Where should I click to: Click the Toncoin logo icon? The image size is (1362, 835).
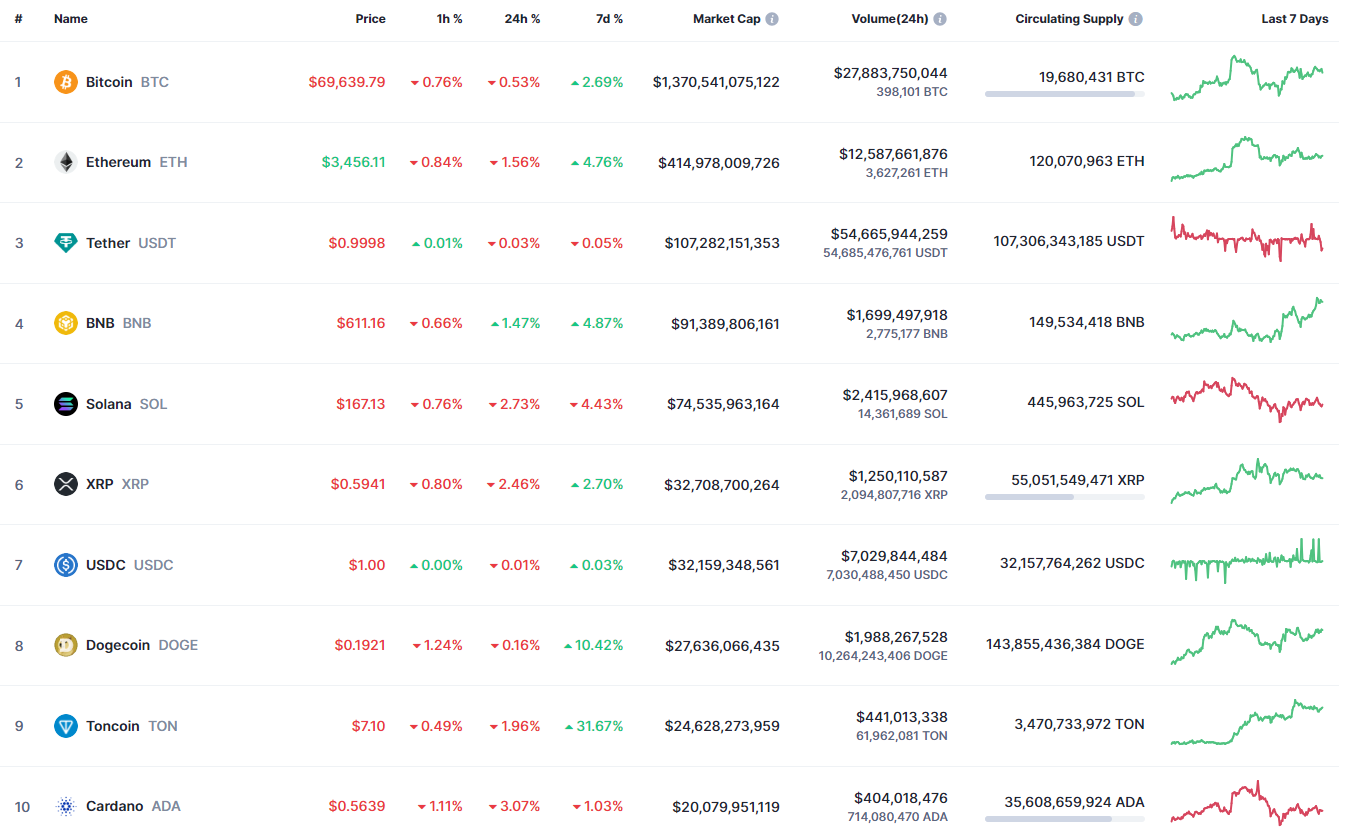tap(66, 726)
